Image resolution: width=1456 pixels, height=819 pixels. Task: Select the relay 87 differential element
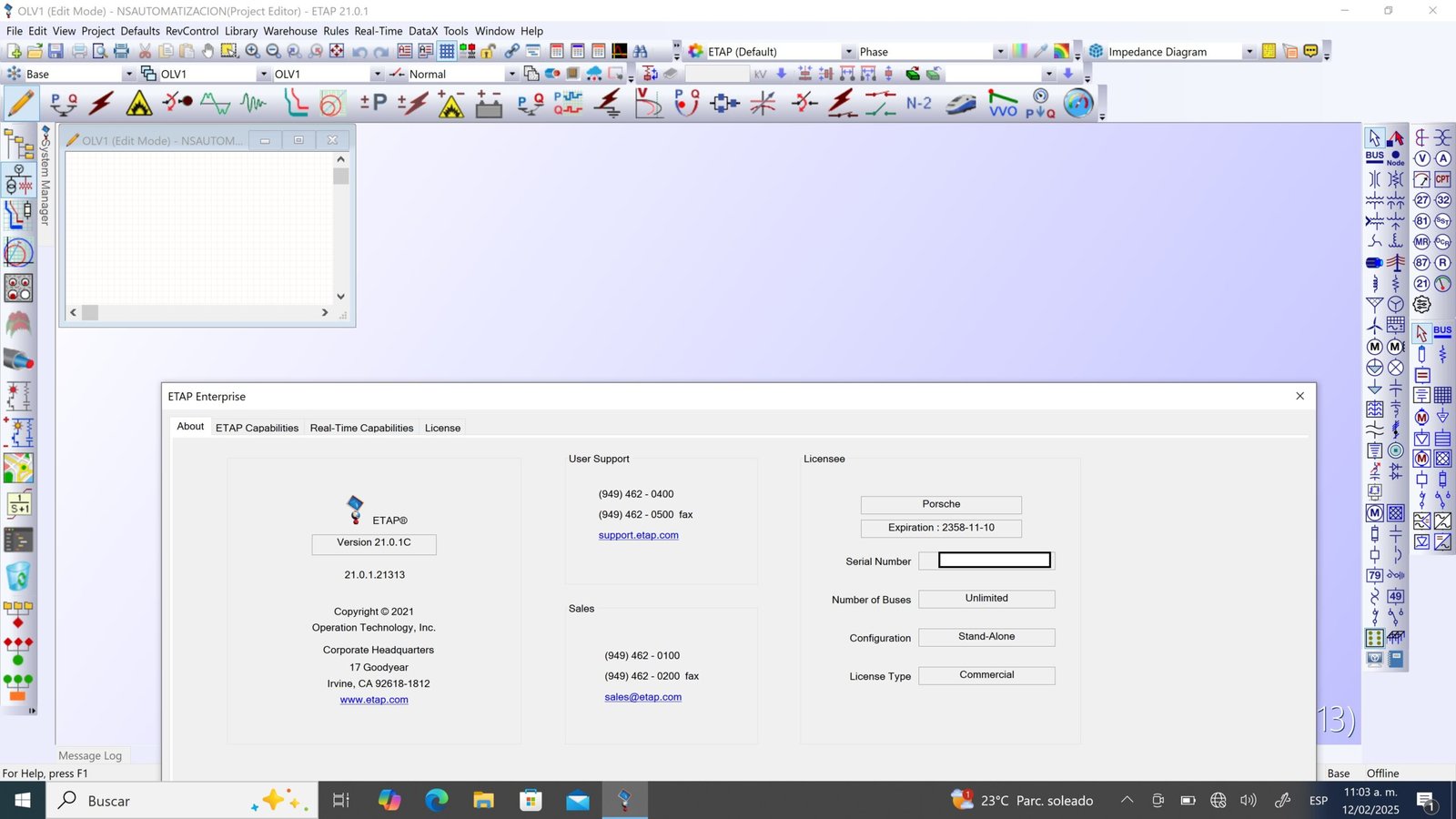point(1422,262)
